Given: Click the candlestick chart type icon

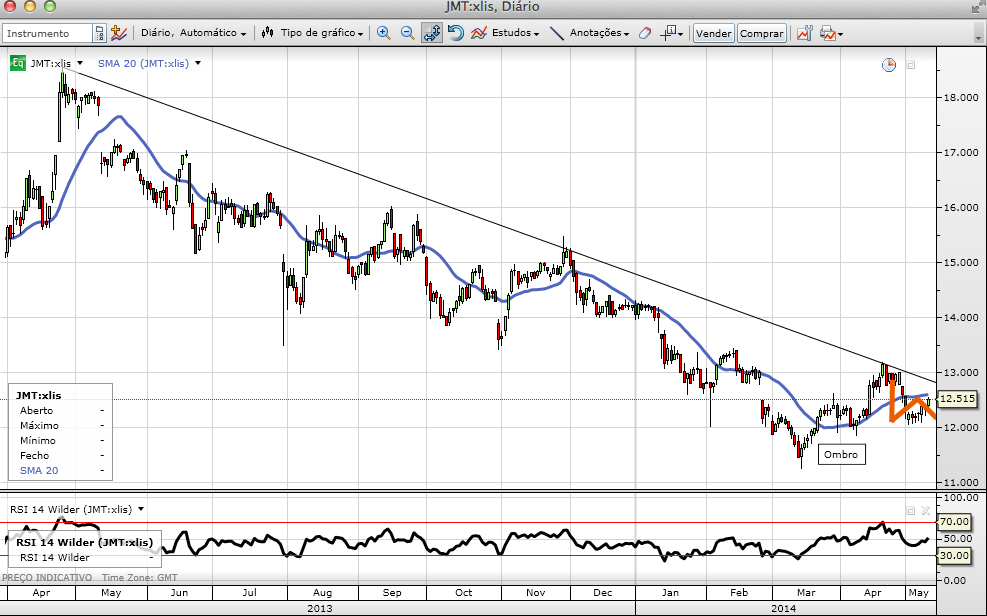Looking at the screenshot, I should (268, 33).
